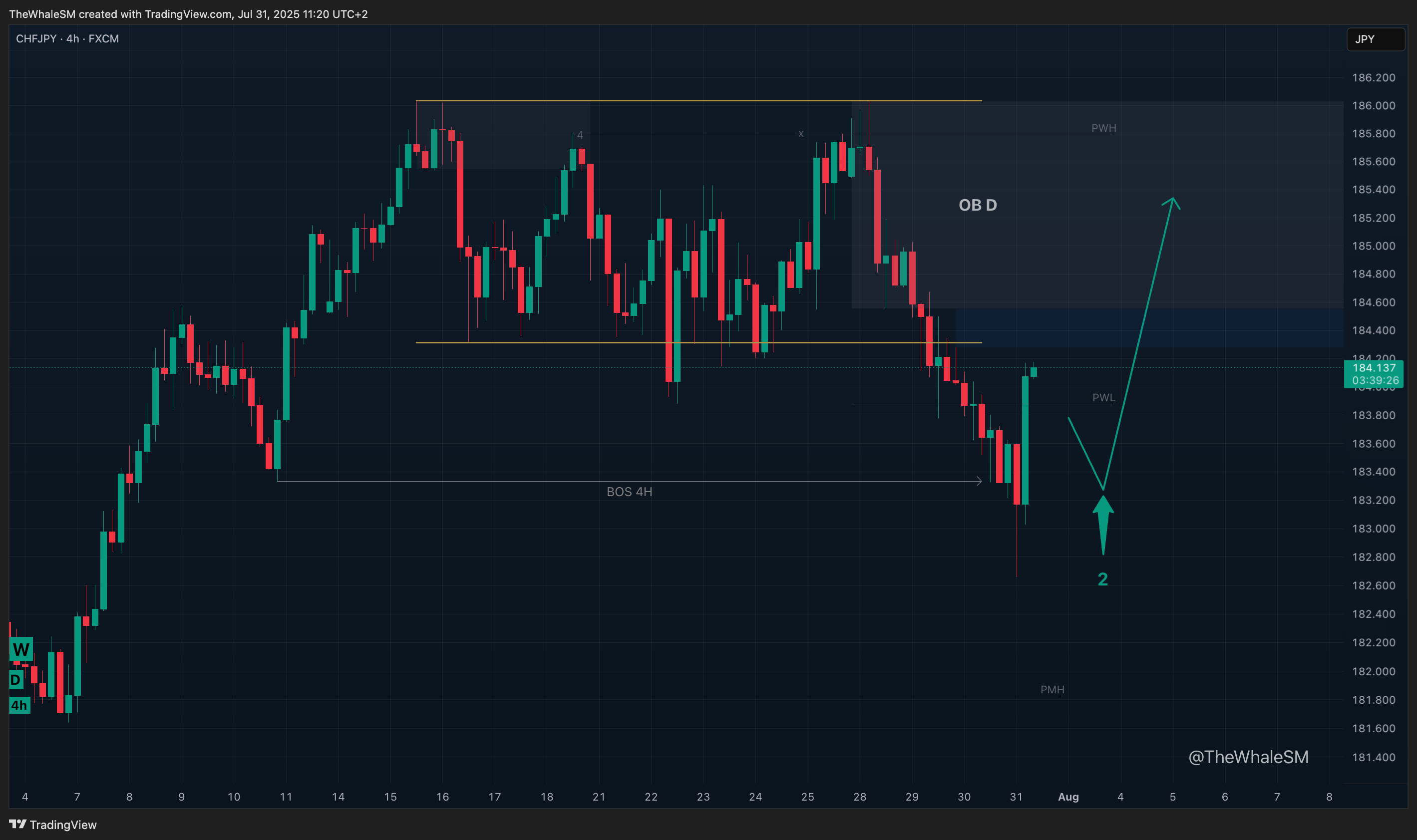Click the 183.000 price axis label
Screen dimensions: 1417x840
[x=1374, y=528]
